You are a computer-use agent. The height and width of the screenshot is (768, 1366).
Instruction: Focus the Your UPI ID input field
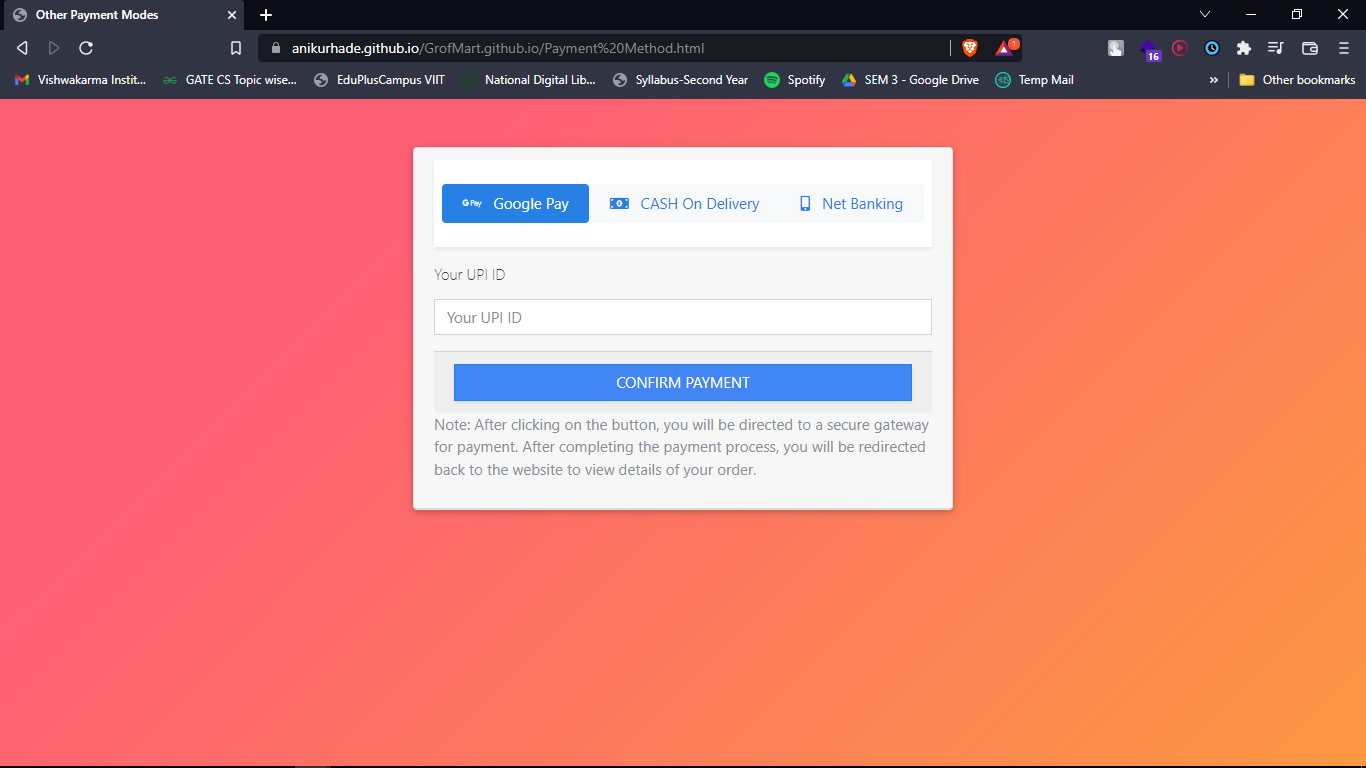[x=683, y=317]
